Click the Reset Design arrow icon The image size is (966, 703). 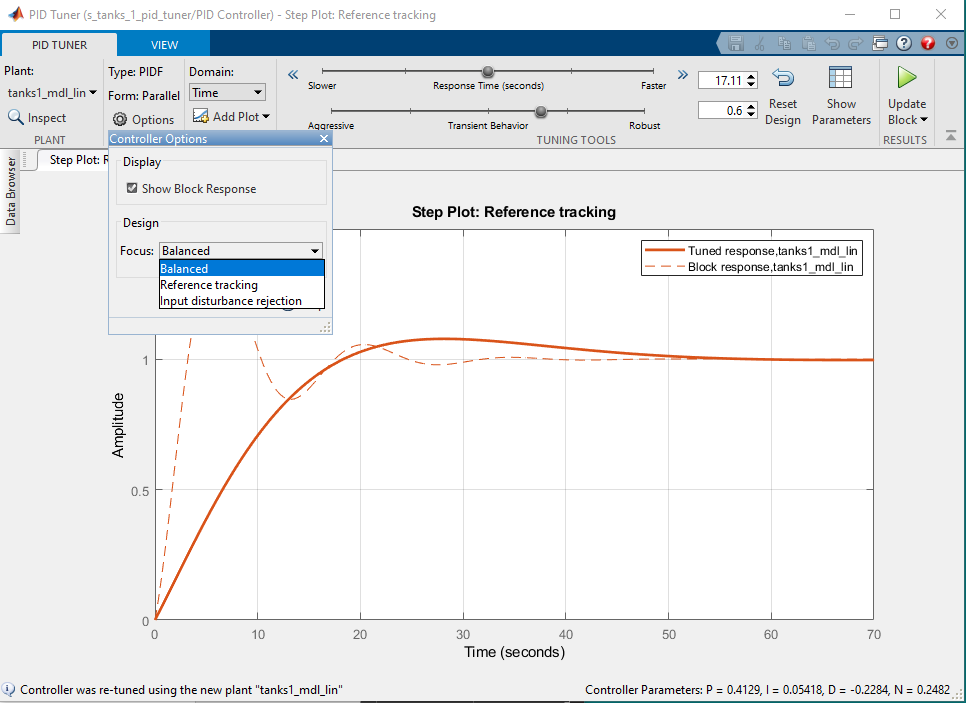coord(783,79)
